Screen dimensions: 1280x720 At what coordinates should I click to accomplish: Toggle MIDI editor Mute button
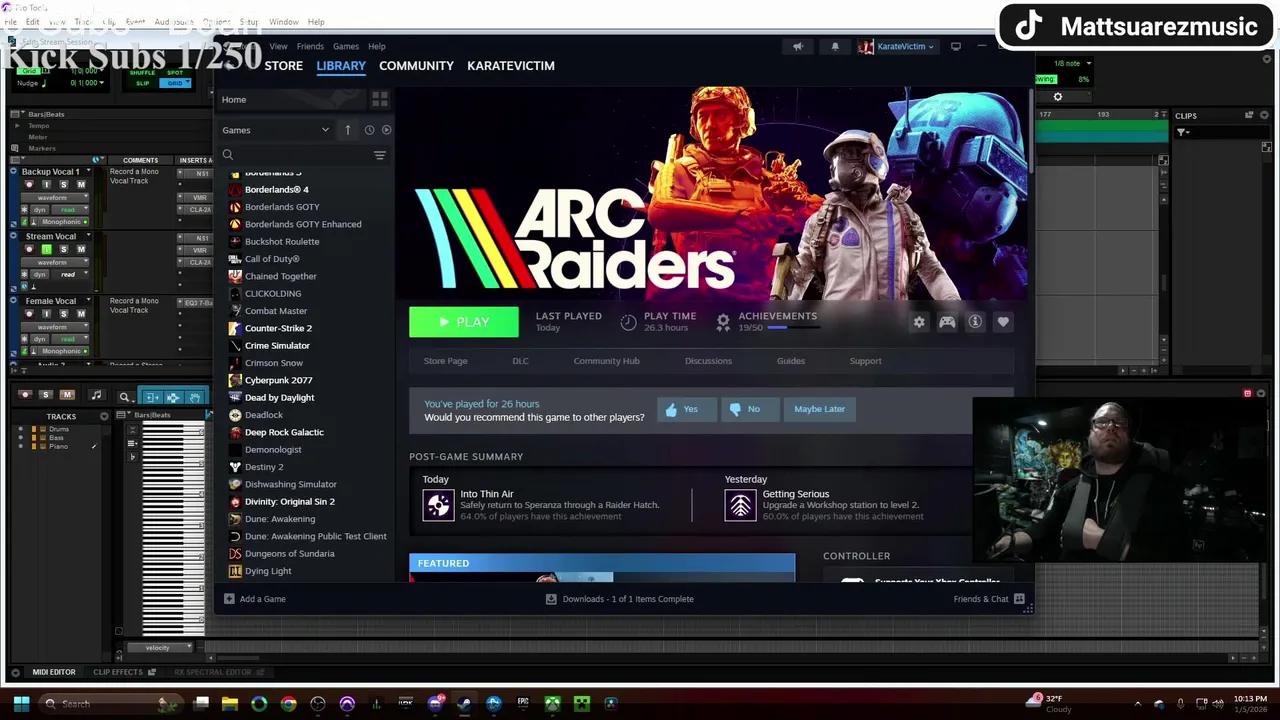pos(67,395)
